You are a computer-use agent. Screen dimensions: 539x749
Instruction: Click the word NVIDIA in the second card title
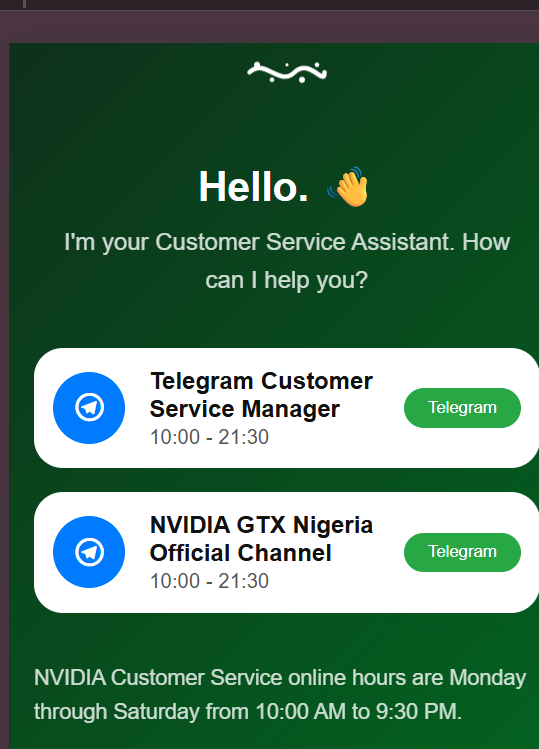[x=190, y=525]
